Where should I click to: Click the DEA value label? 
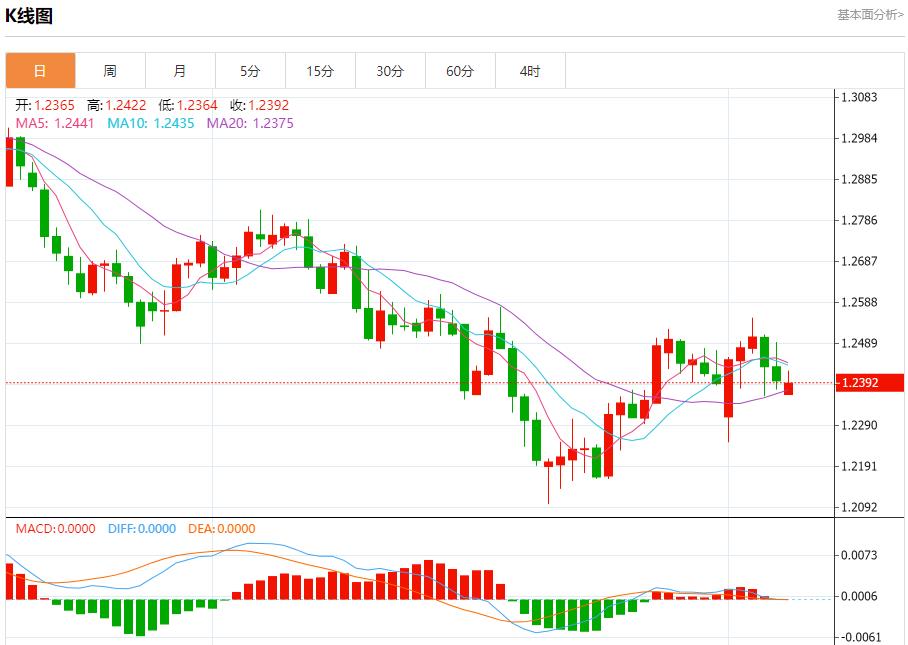click(222, 529)
